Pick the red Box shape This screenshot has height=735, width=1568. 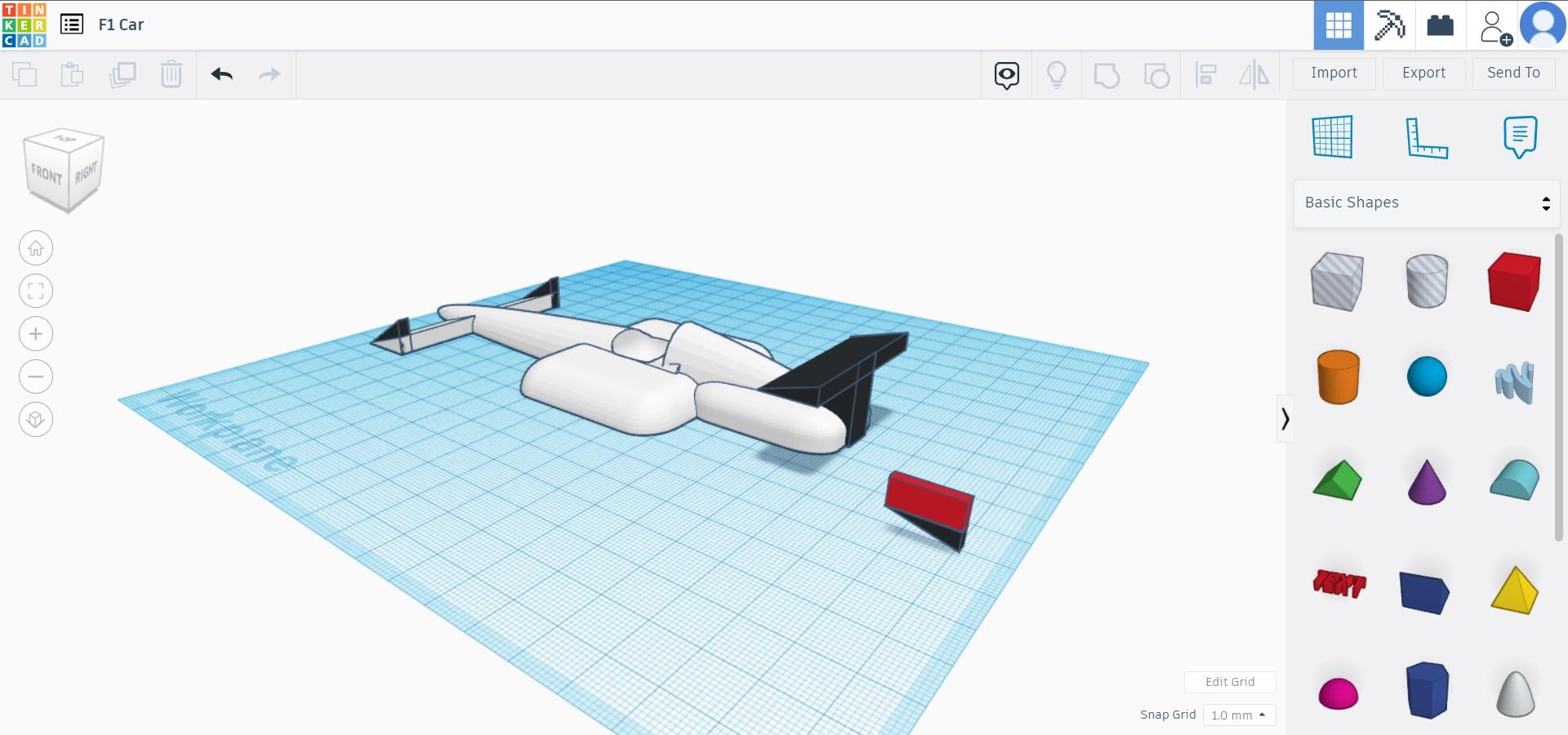point(1514,282)
